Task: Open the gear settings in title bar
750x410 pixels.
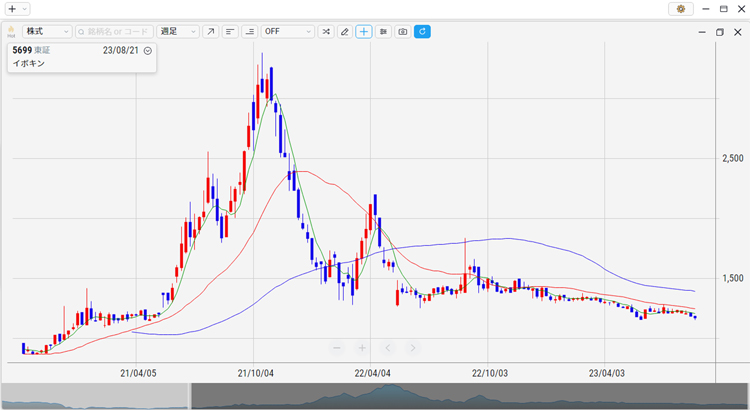Action: tap(681, 8)
